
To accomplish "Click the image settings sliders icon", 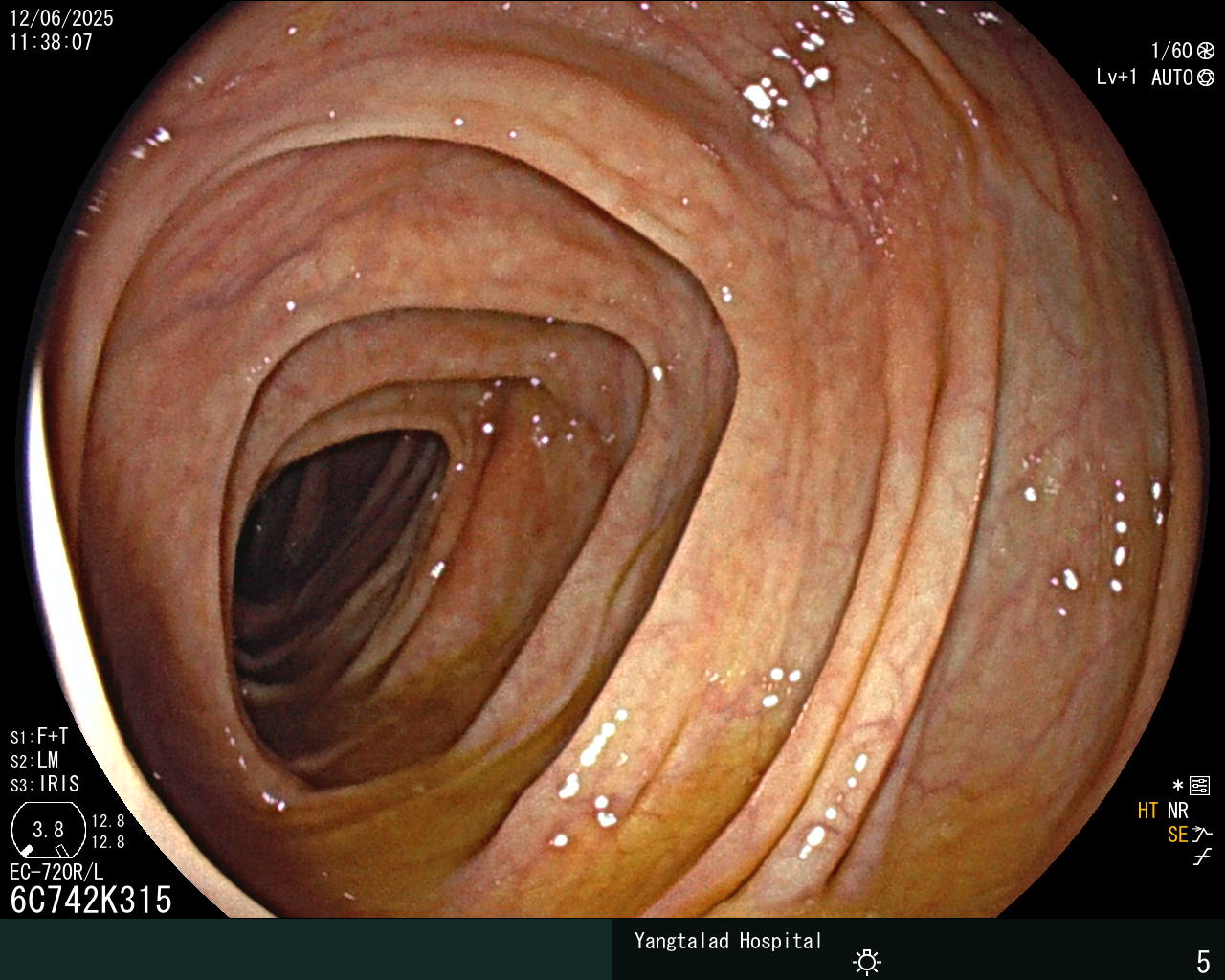I will pyautogui.click(x=1199, y=786).
